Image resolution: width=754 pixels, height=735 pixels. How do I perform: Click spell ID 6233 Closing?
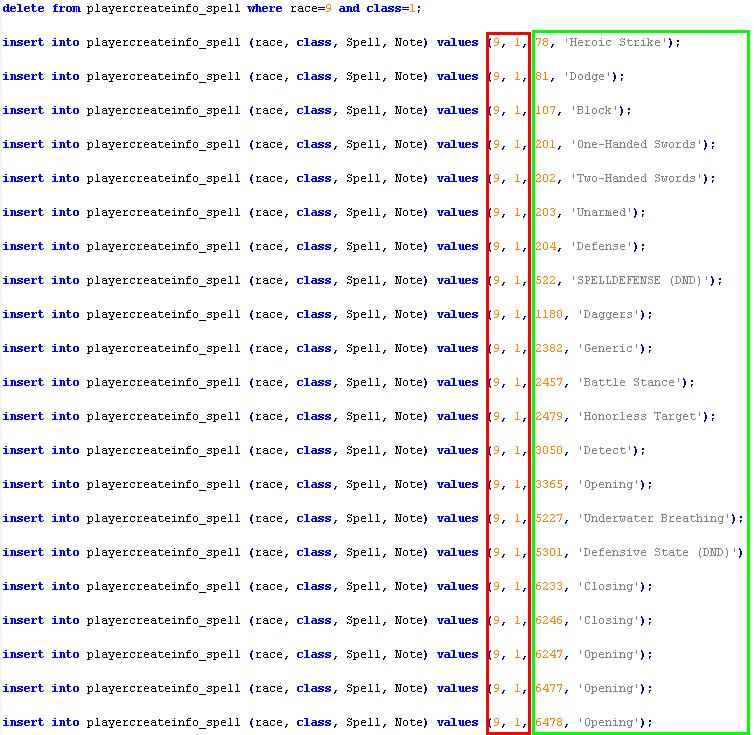(x=549, y=586)
